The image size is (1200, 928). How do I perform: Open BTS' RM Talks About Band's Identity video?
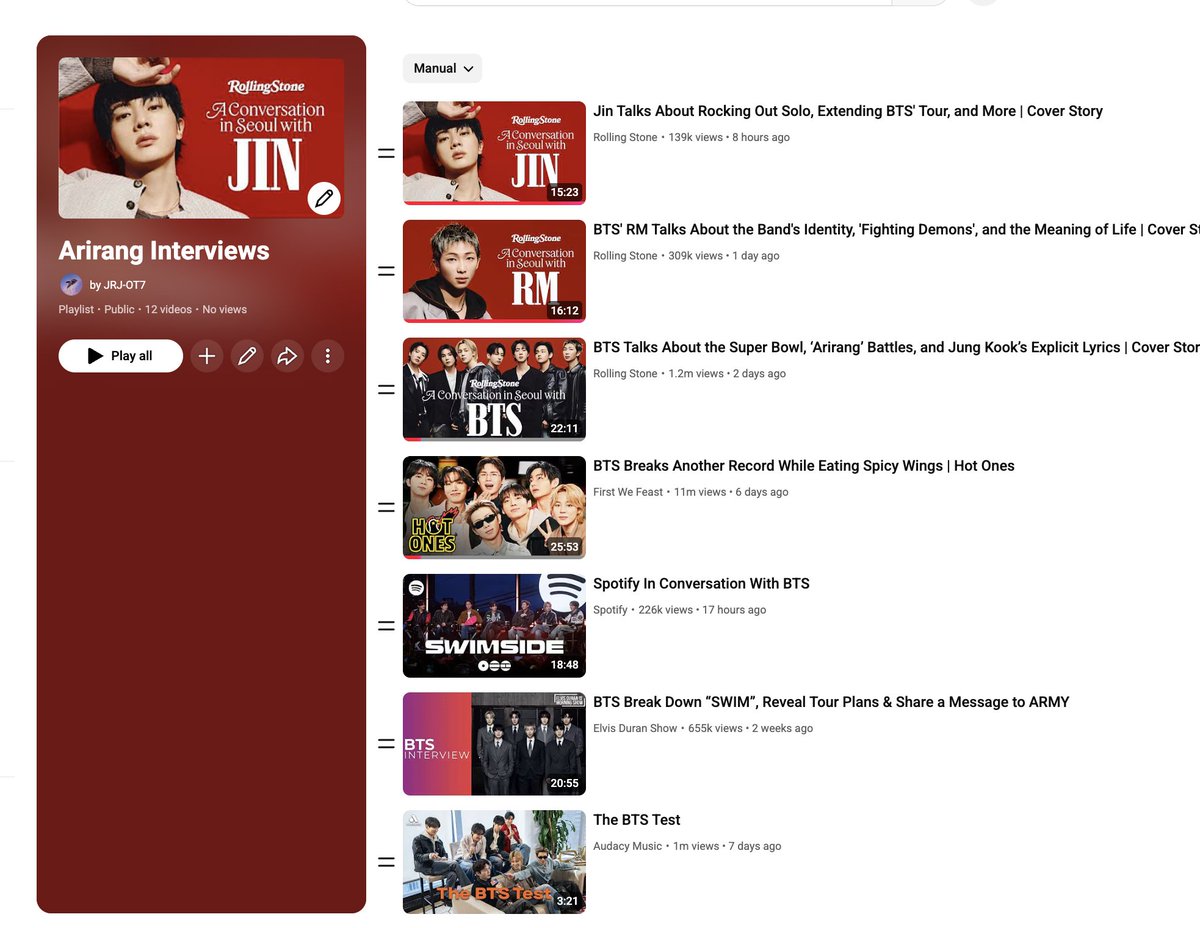click(896, 229)
